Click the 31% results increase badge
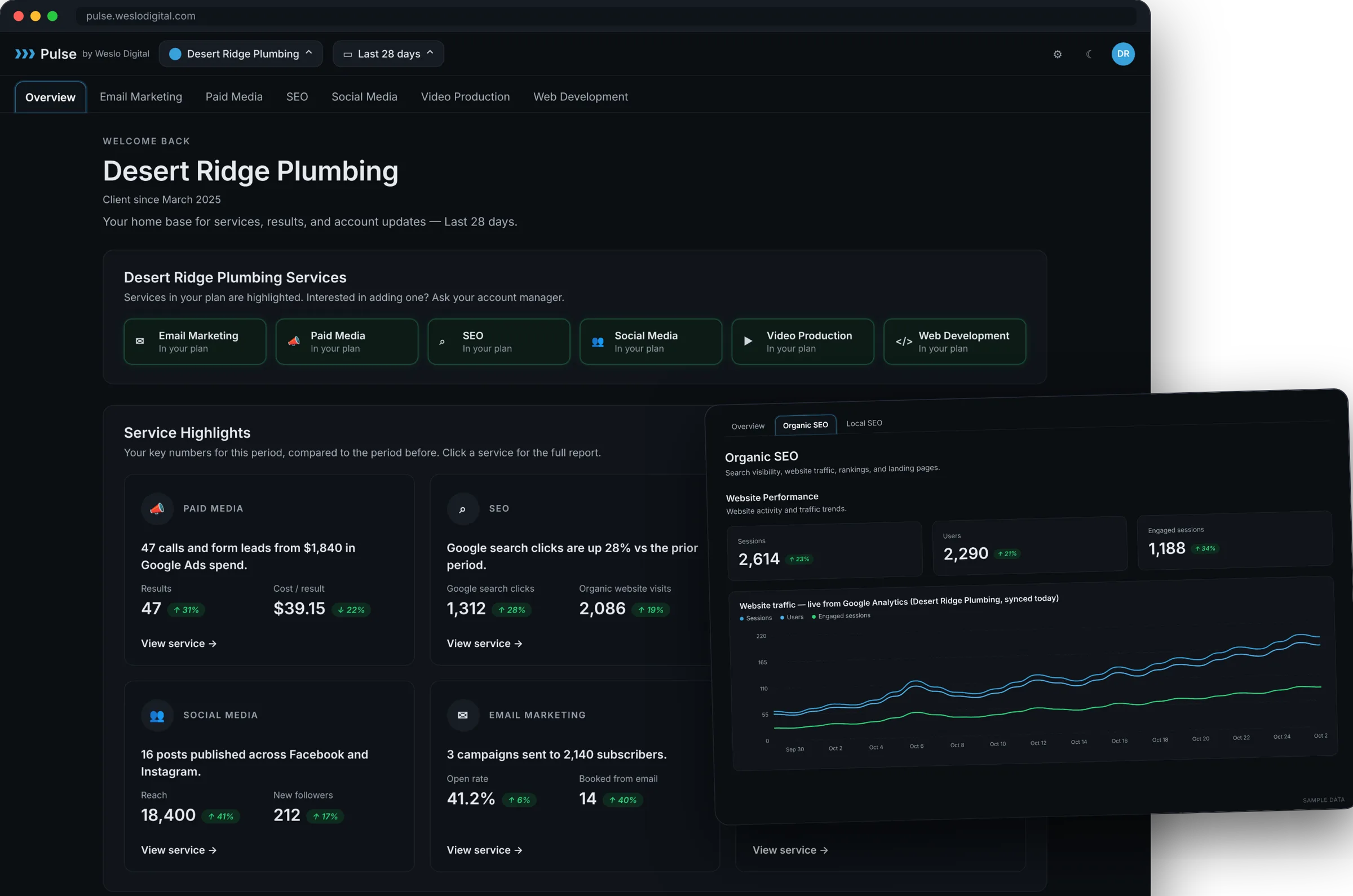 (187, 610)
